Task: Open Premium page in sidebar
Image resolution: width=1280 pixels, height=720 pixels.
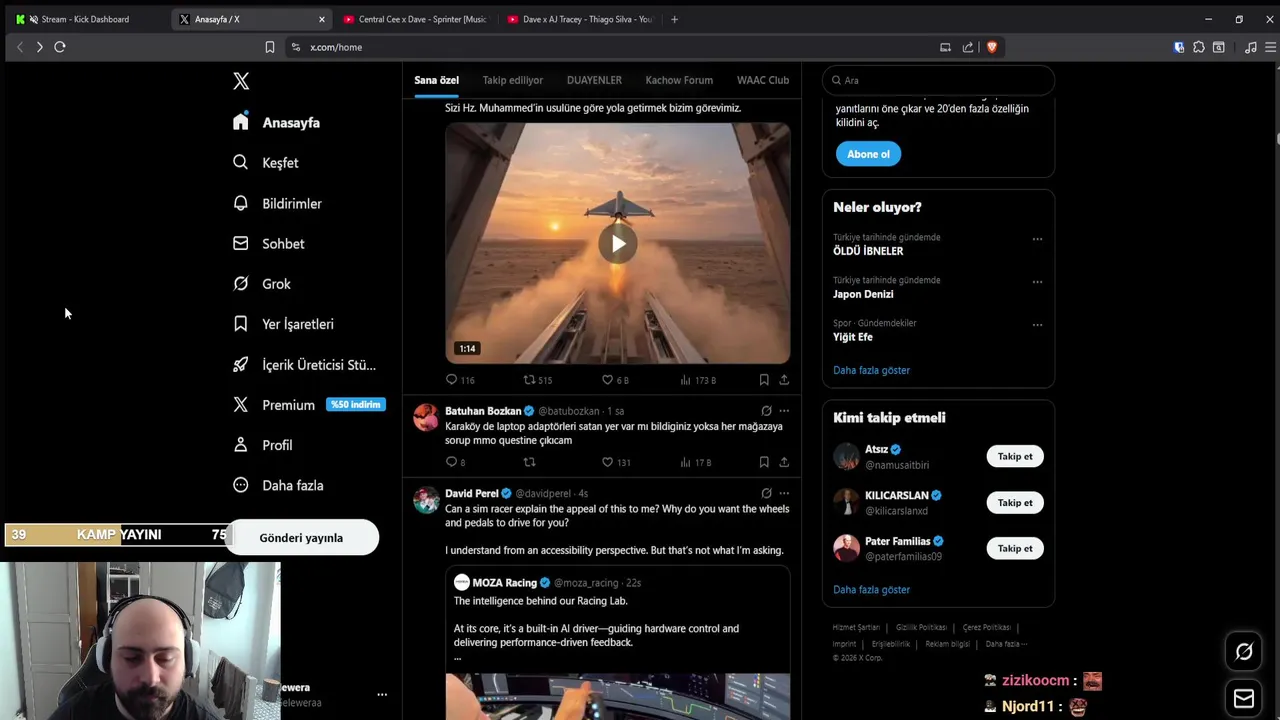Action: [308, 404]
